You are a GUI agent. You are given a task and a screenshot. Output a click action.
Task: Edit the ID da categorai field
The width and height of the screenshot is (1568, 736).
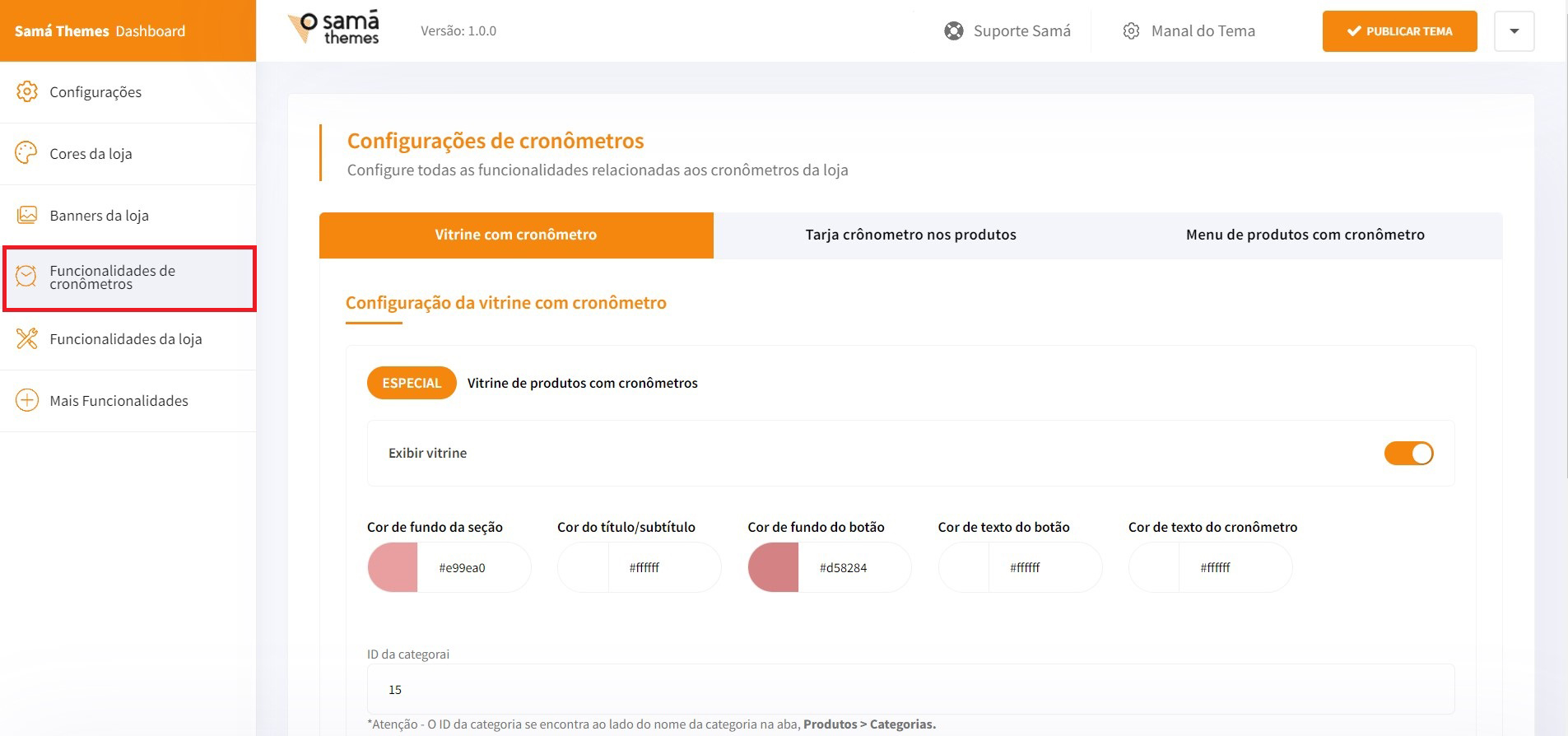click(905, 689)
